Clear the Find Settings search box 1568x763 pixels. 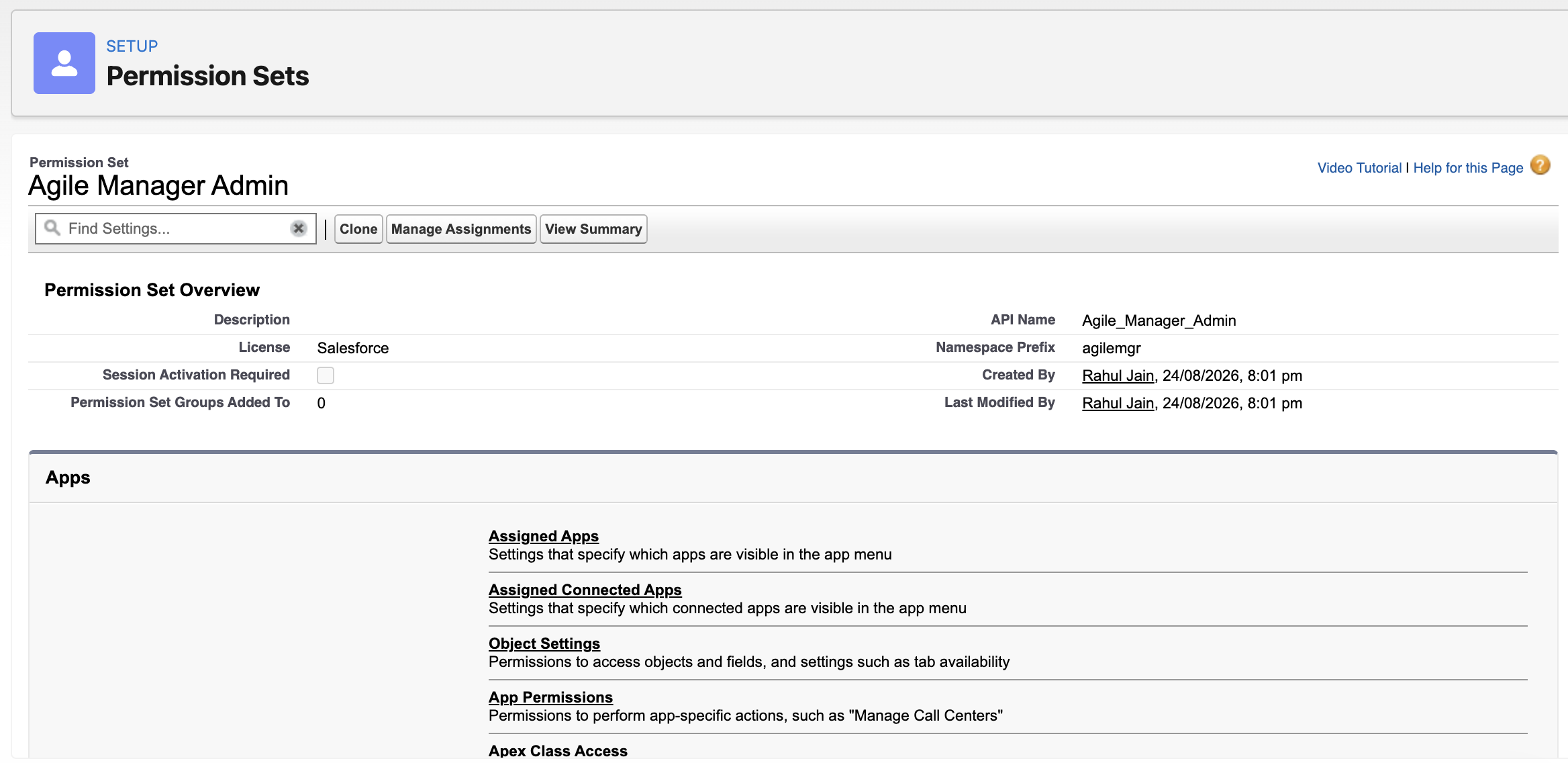click(x=299, y=228)
